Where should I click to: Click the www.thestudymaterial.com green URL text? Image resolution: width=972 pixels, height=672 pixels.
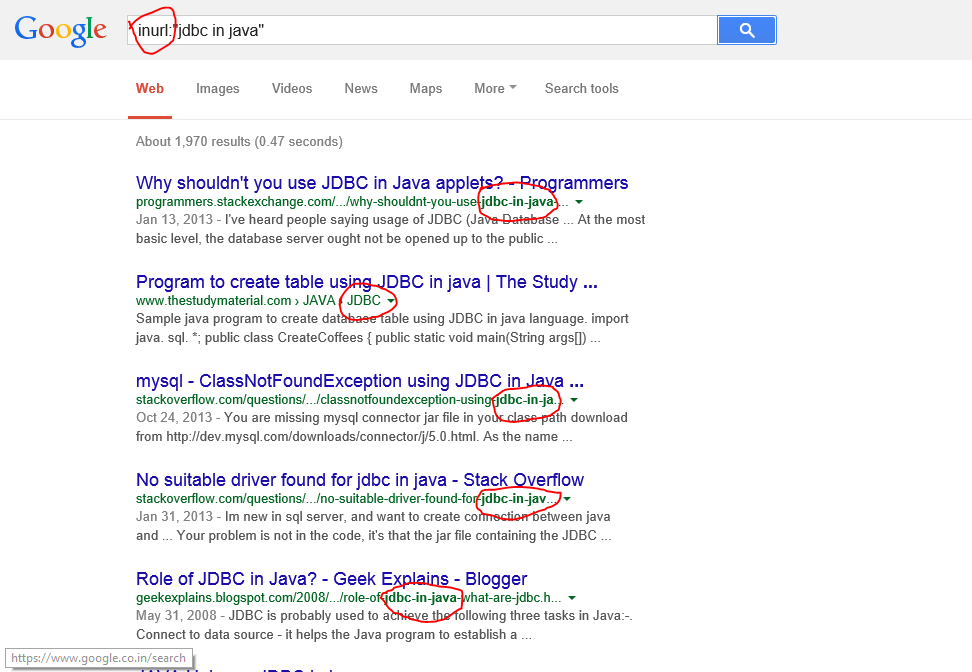pyautogui.click(x=258, y=301)
